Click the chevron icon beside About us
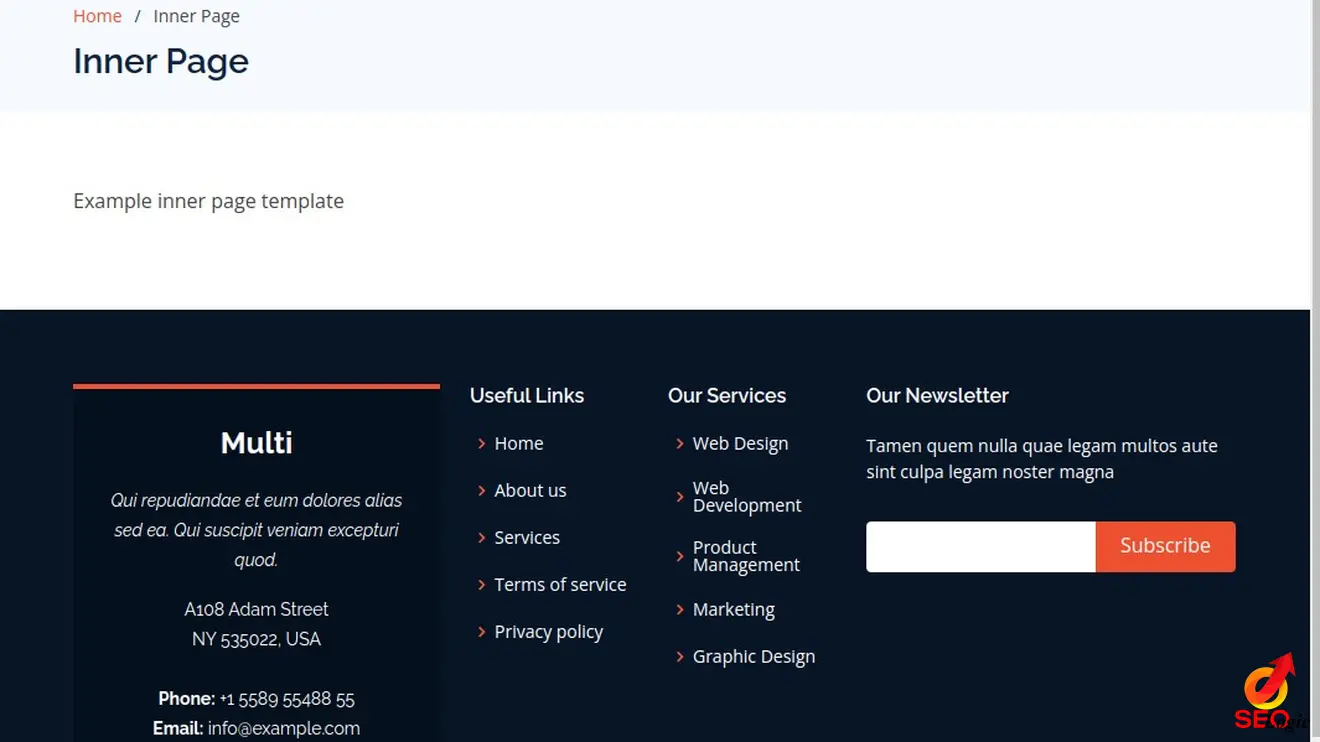The width and height of the screenshot is (1320, 742). pos(481,491)
